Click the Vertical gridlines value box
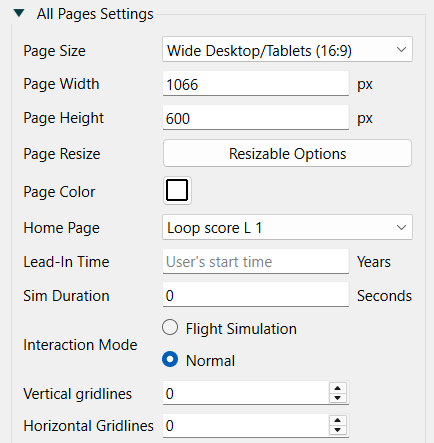 pos(246,393)
